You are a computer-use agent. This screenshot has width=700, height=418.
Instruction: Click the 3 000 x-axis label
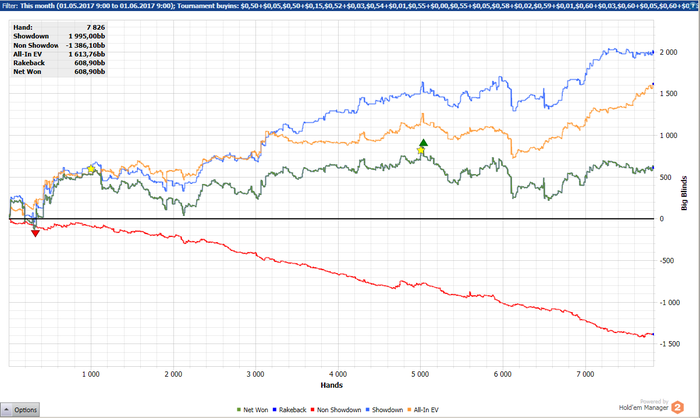coord(255,374)
